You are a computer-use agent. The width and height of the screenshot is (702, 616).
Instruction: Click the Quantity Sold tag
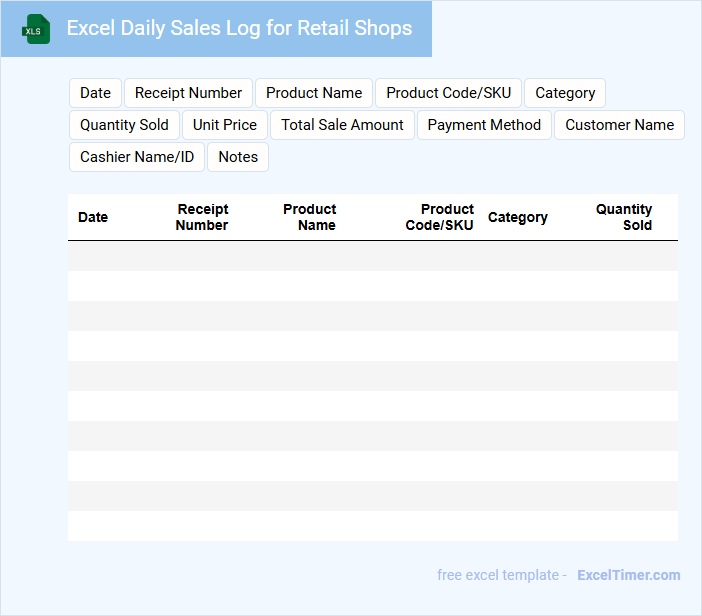[124, 125]
